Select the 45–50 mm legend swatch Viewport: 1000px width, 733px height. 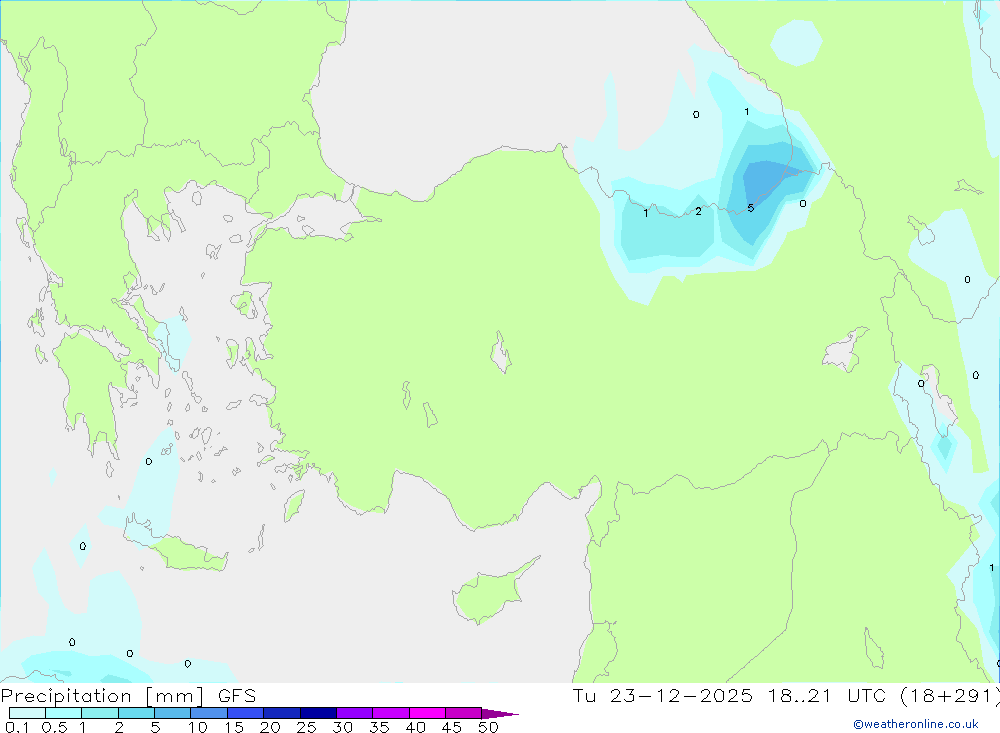pyautogui.click(x=464, y=713)
